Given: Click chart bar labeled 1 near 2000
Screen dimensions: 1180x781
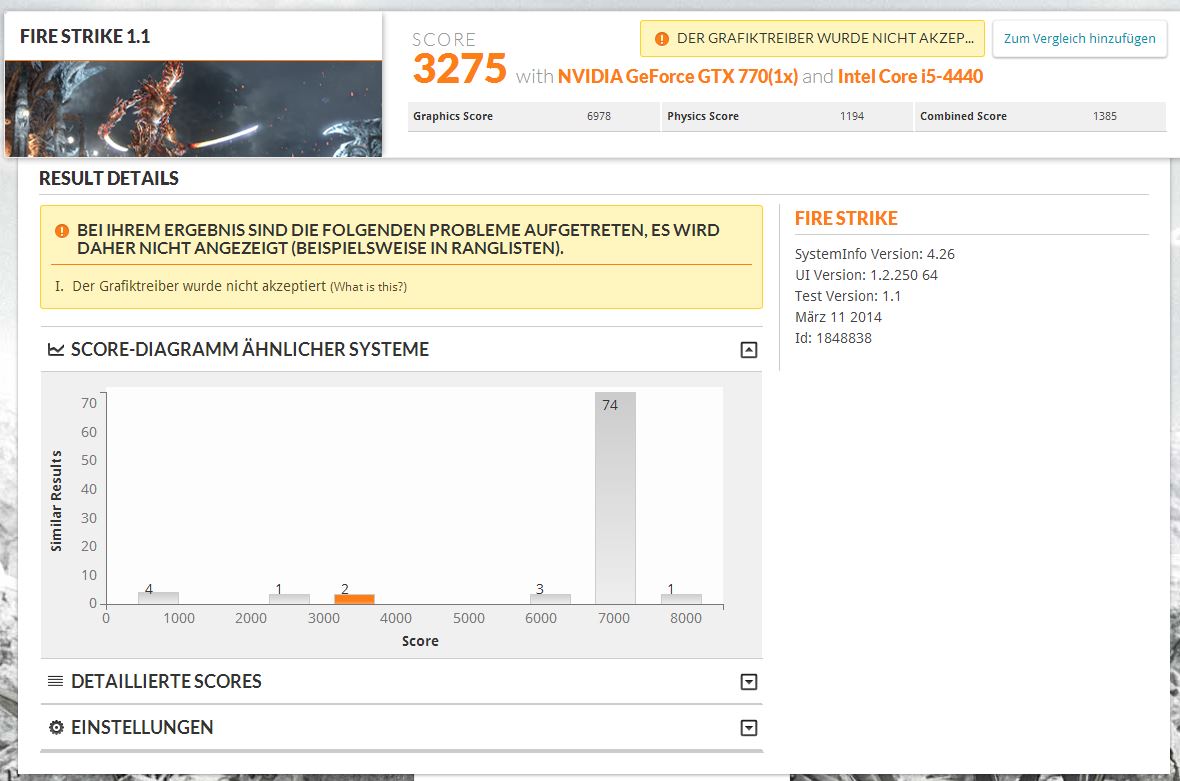Looking at the screenshot, I should [x=289, y=599].
